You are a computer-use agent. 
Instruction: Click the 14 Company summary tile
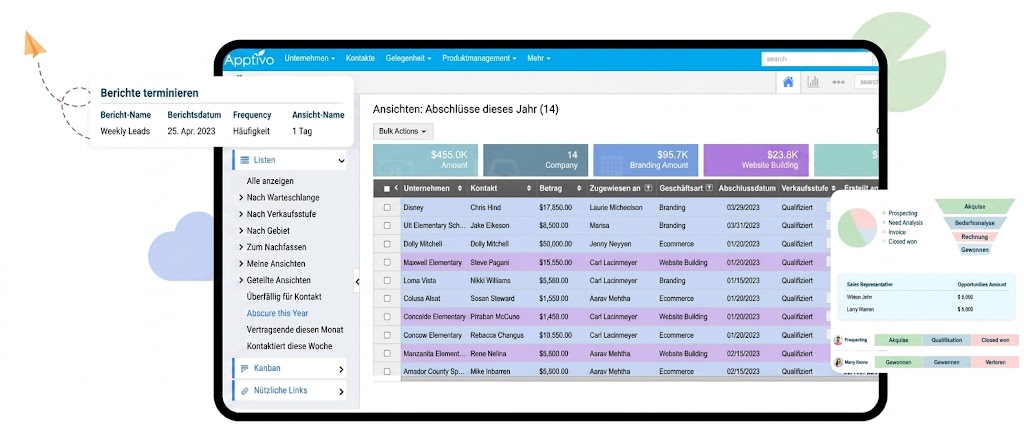(x=536, y=160)
